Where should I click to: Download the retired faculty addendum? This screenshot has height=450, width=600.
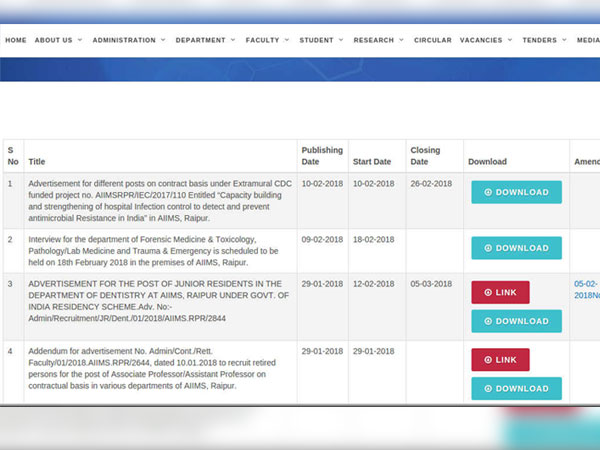click(517, 388)
